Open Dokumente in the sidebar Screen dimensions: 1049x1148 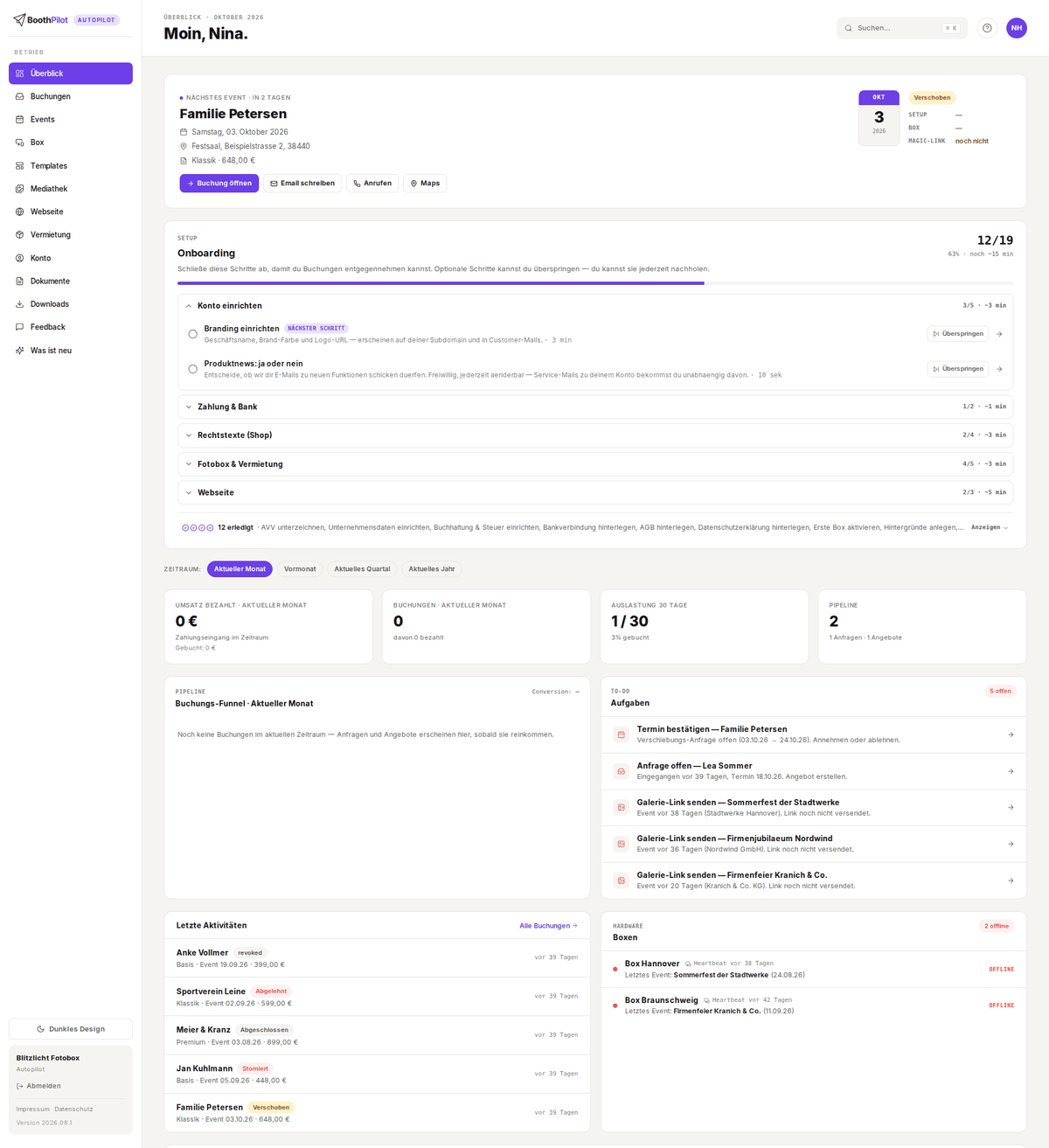(x=71, y=281)
